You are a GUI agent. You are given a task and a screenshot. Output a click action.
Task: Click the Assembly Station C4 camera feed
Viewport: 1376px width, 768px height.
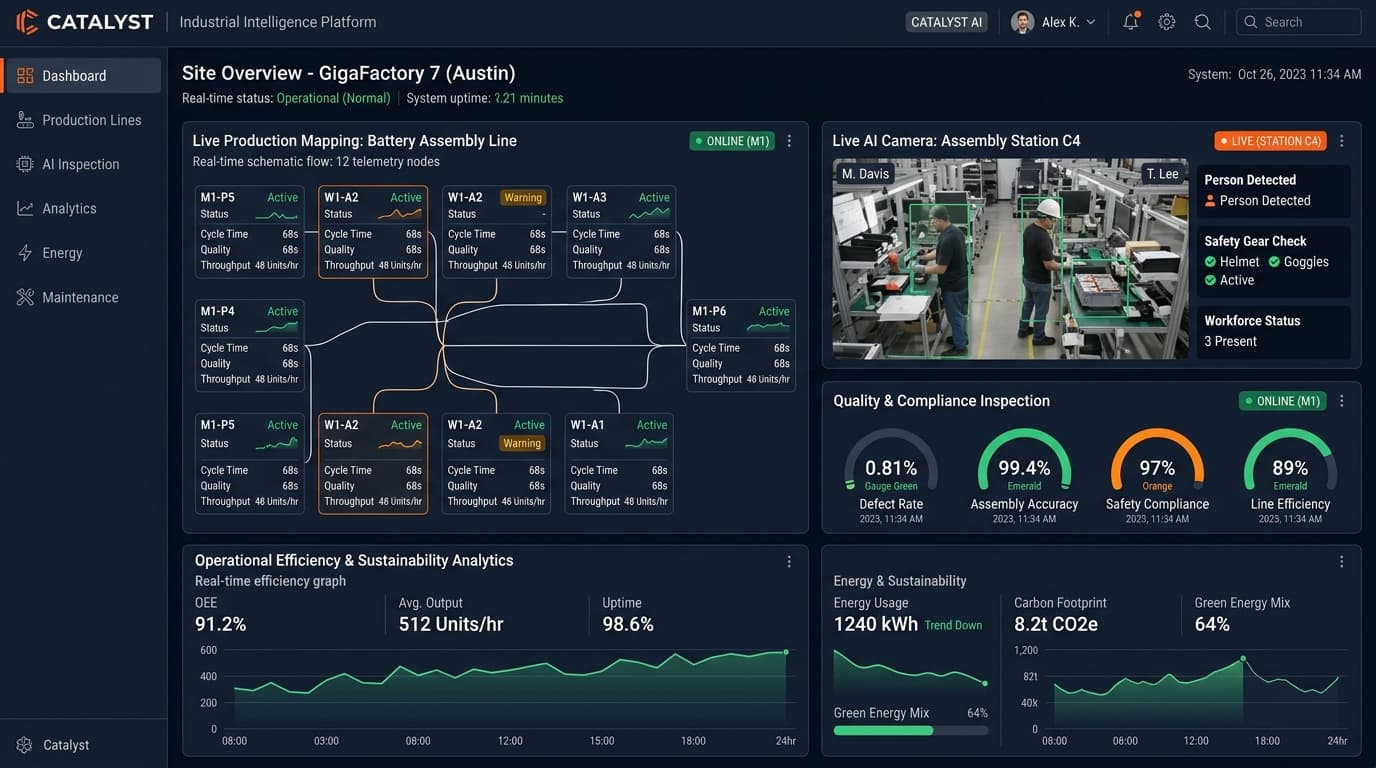click(x=1010, y=259)
